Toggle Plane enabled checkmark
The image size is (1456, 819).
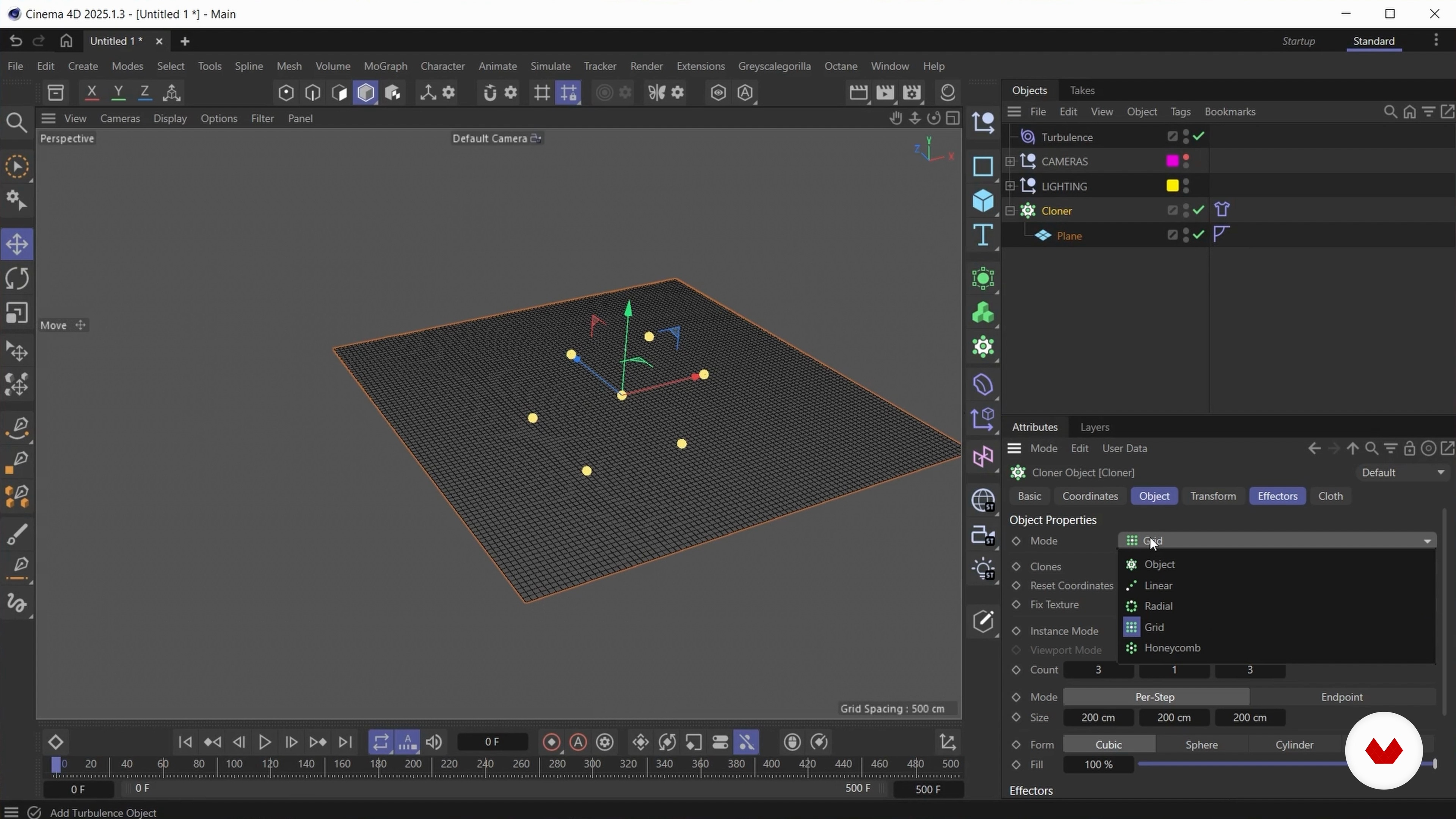pos(1199,235)
